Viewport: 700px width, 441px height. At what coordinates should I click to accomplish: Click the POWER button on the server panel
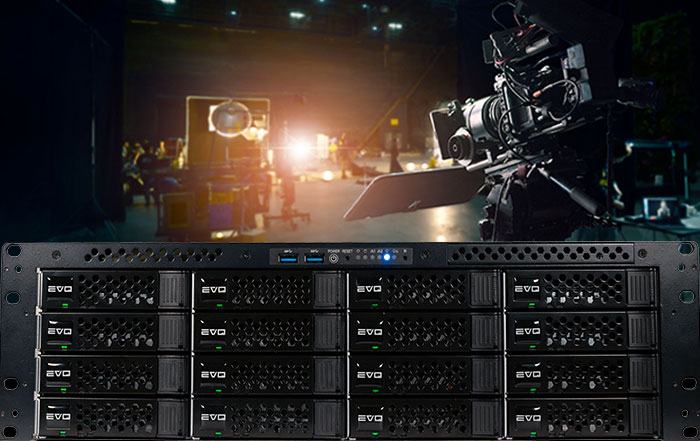pyautogui.click(x=333, y=258)
